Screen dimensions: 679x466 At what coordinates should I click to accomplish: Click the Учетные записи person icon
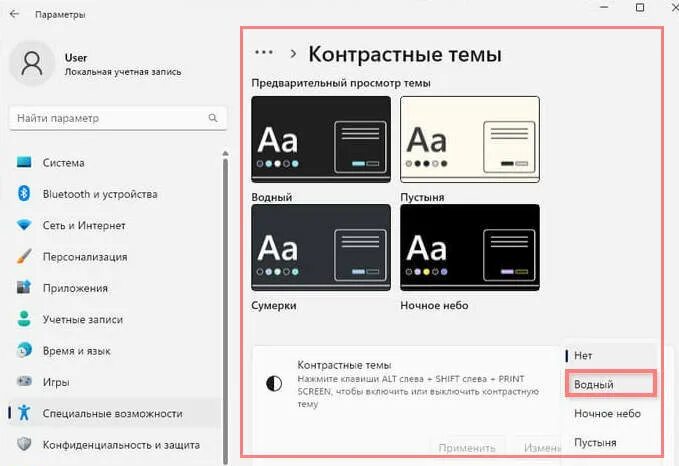(x=24, y=319)
